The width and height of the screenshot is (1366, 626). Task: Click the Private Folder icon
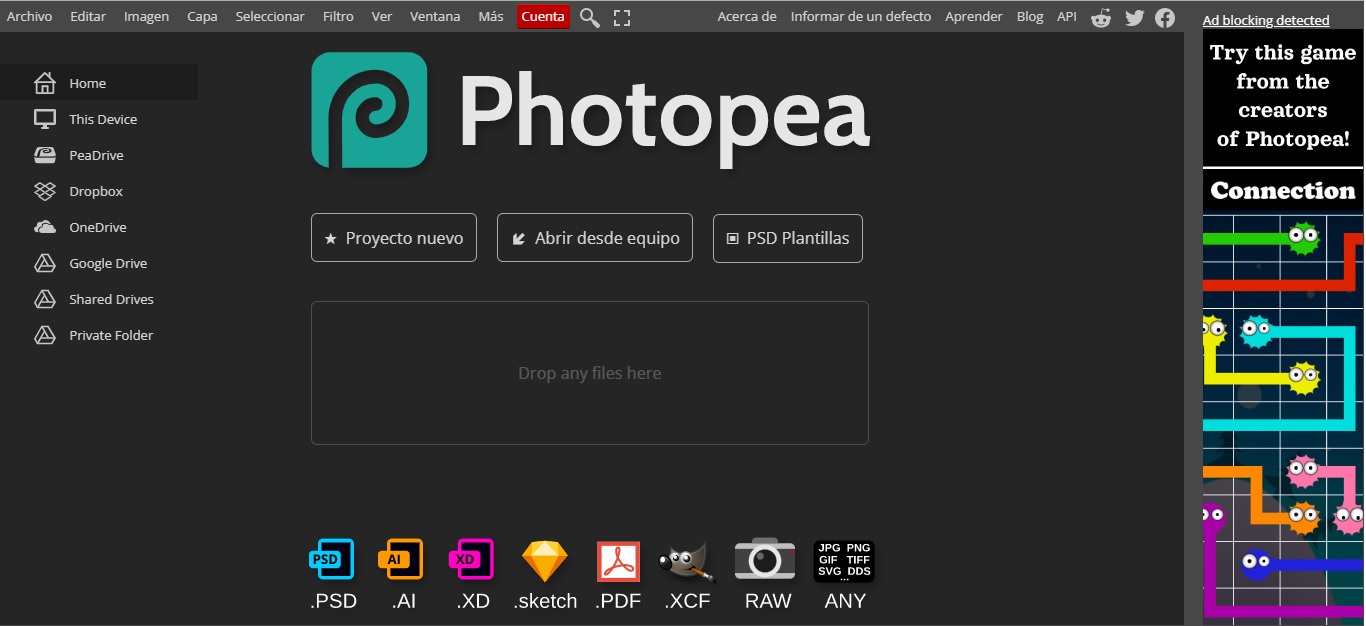point(45,335)
